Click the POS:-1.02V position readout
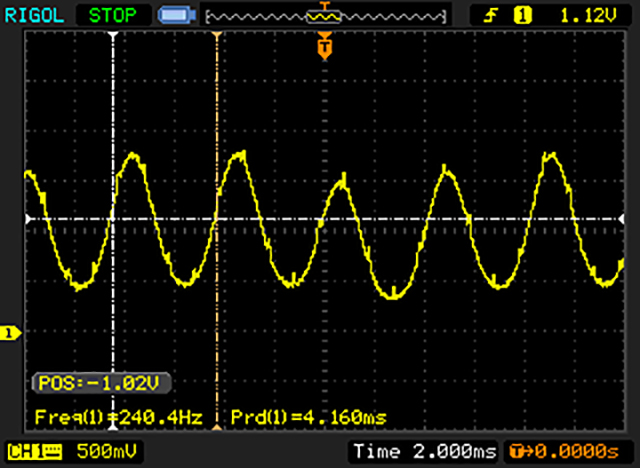Image resolution: width=640 pixels, height=468 pixels. pos(100,383)
